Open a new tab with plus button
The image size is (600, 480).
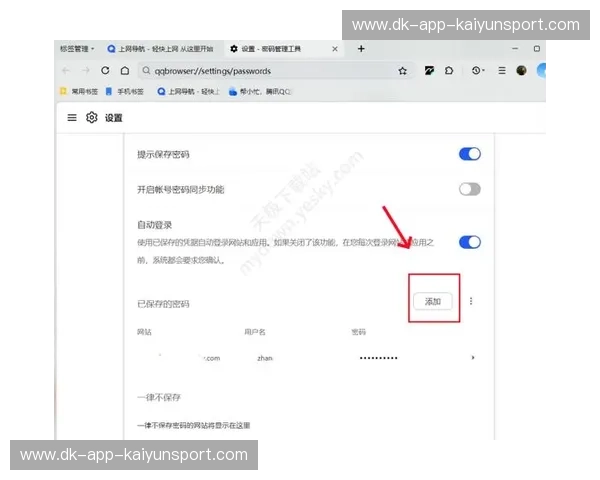point(361,48)
